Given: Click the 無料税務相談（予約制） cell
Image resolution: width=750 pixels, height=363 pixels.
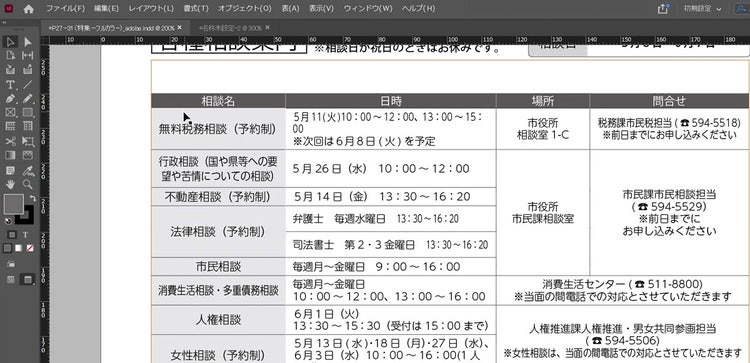Looking at the screenshot, I should [x=218, y=129].
